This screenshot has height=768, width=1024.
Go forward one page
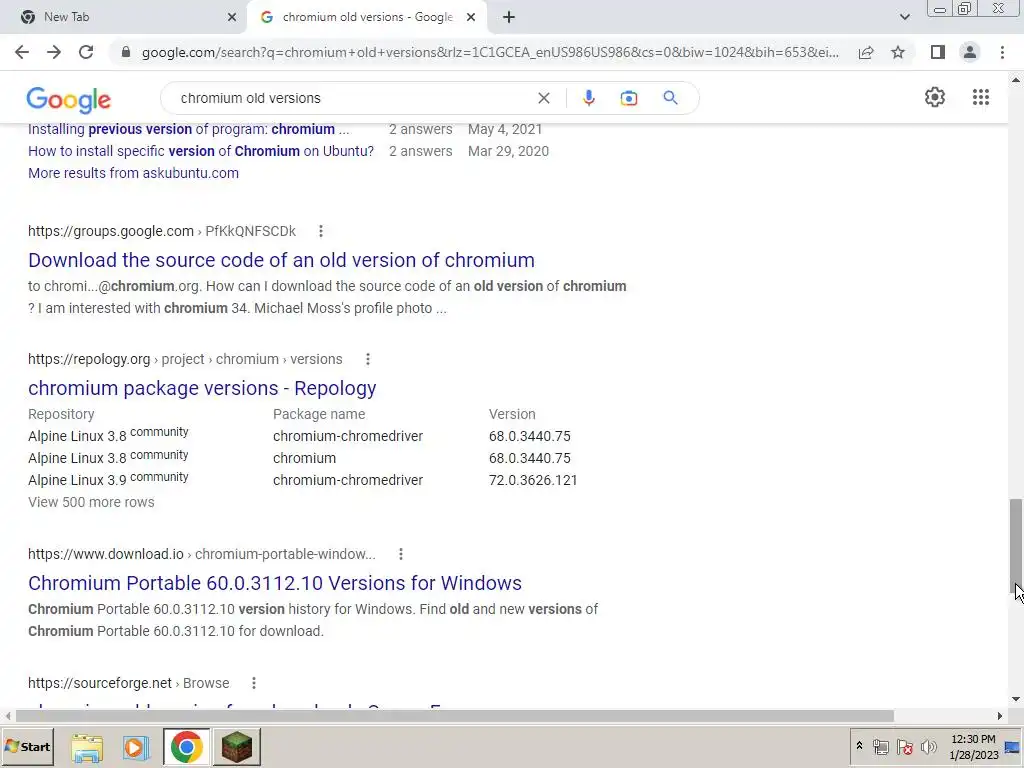pyautogui.click(x=54, y=52)
